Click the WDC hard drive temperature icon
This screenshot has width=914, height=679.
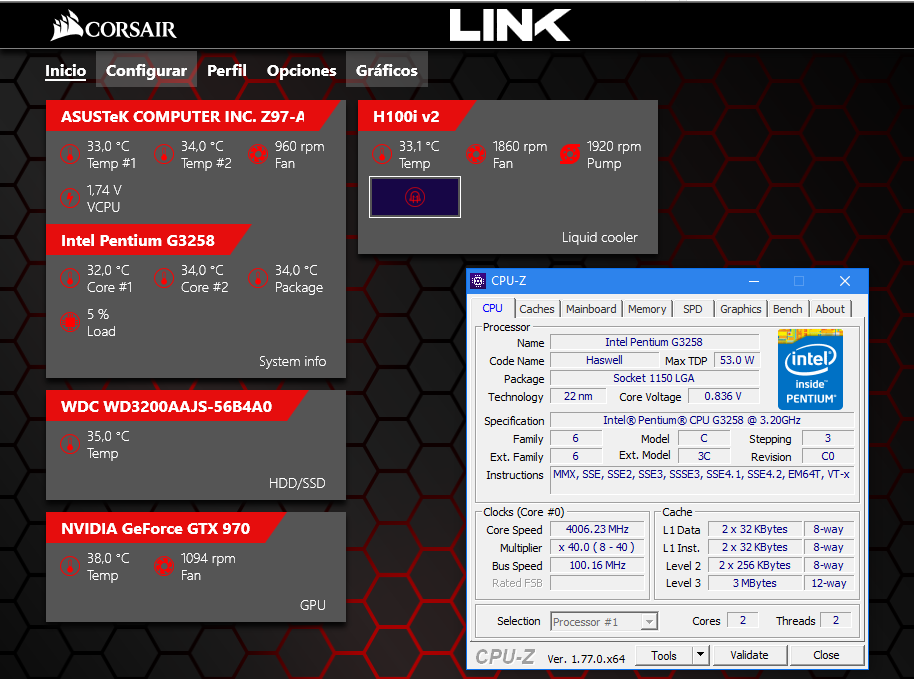pos(70,445)
